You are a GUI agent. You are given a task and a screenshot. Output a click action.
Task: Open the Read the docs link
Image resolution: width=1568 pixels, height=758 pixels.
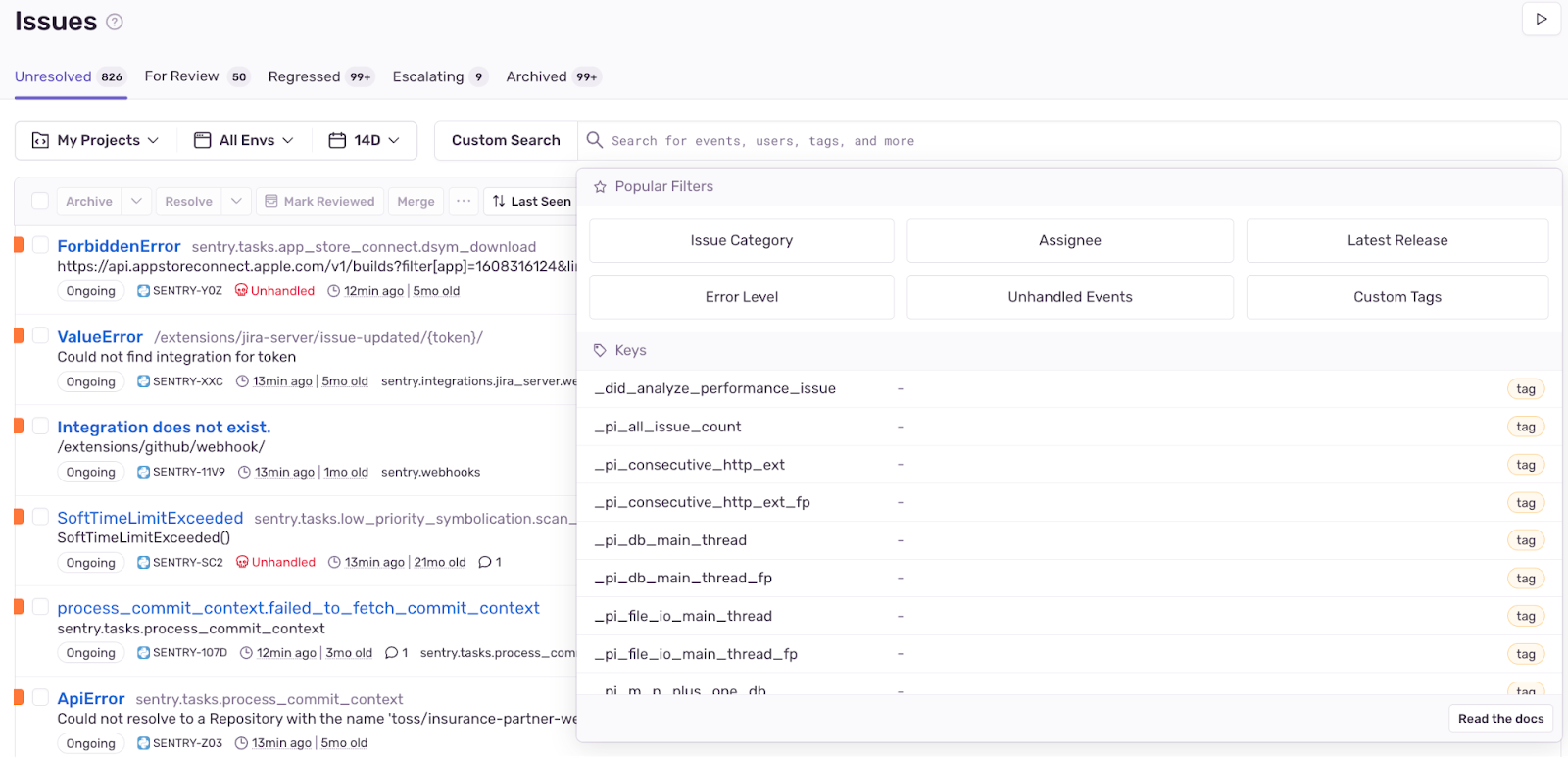point(1500,719)
